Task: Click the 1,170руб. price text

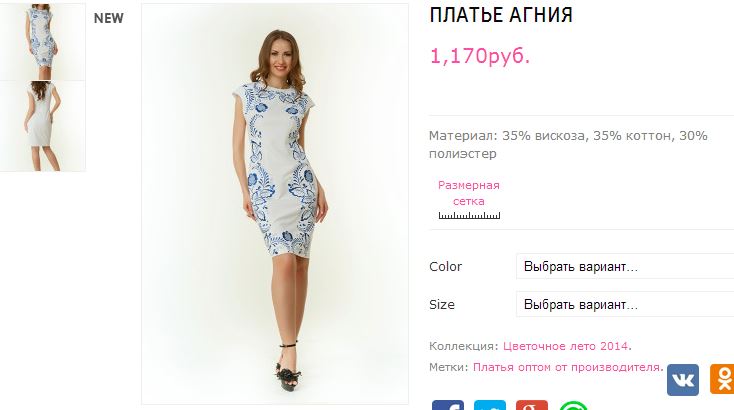Action: coord(480,56)
